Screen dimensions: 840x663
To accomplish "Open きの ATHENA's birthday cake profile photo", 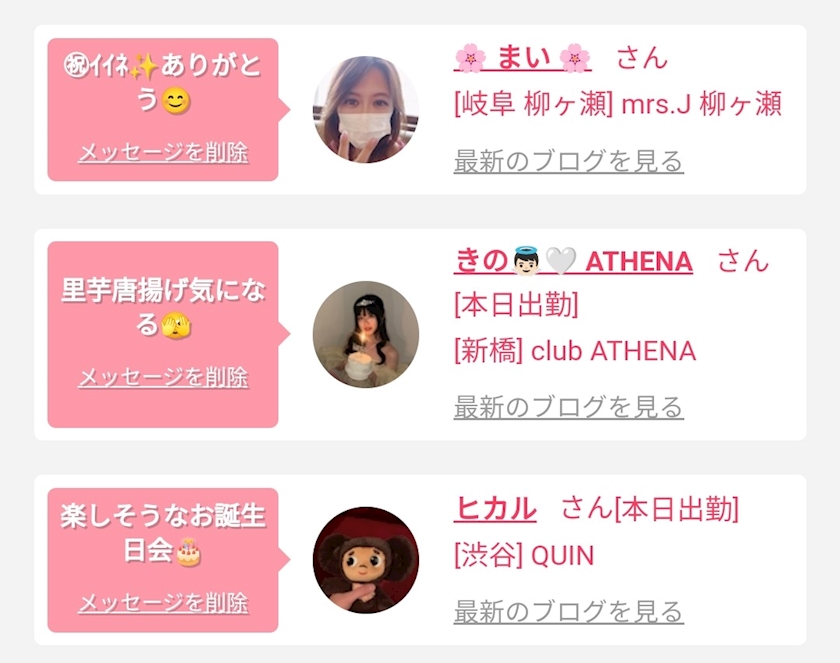I will click(366, 334).
